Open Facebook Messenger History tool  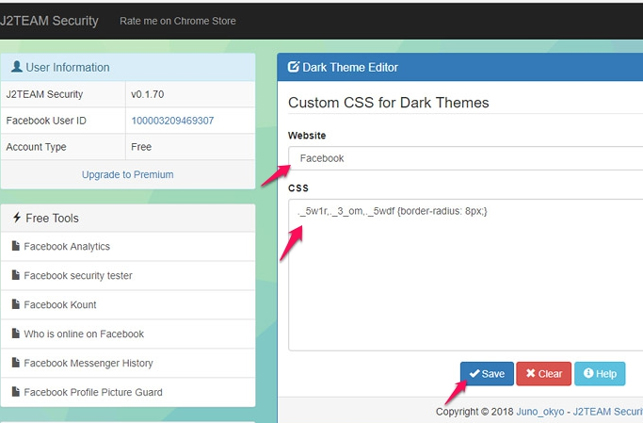click(88, 363)
